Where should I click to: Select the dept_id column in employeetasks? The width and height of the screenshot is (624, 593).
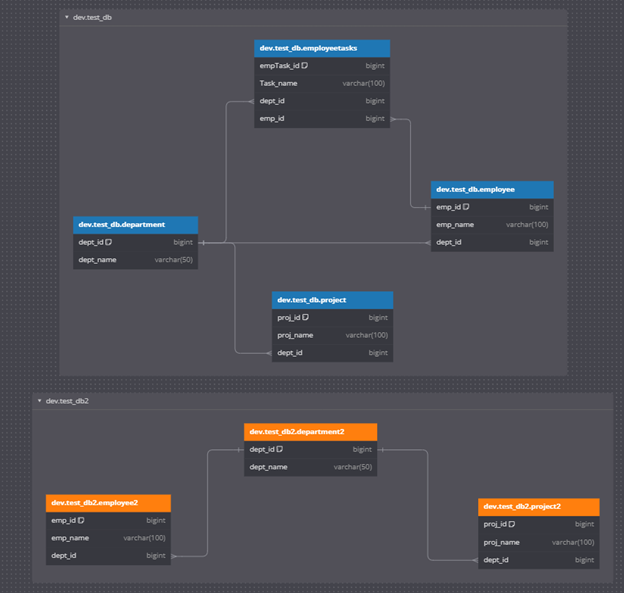coord(322,101)
